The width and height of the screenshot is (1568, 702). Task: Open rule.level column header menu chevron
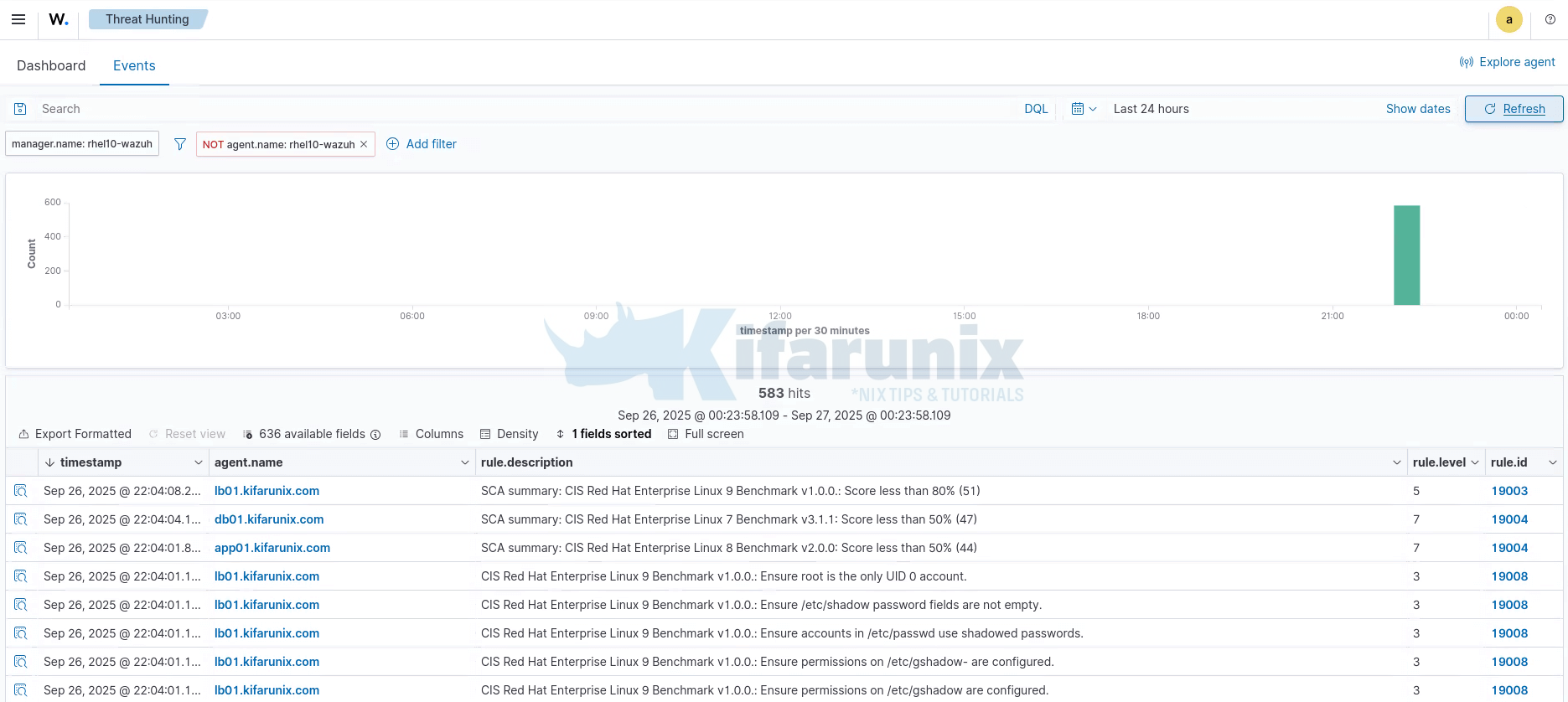point(1475,462)
